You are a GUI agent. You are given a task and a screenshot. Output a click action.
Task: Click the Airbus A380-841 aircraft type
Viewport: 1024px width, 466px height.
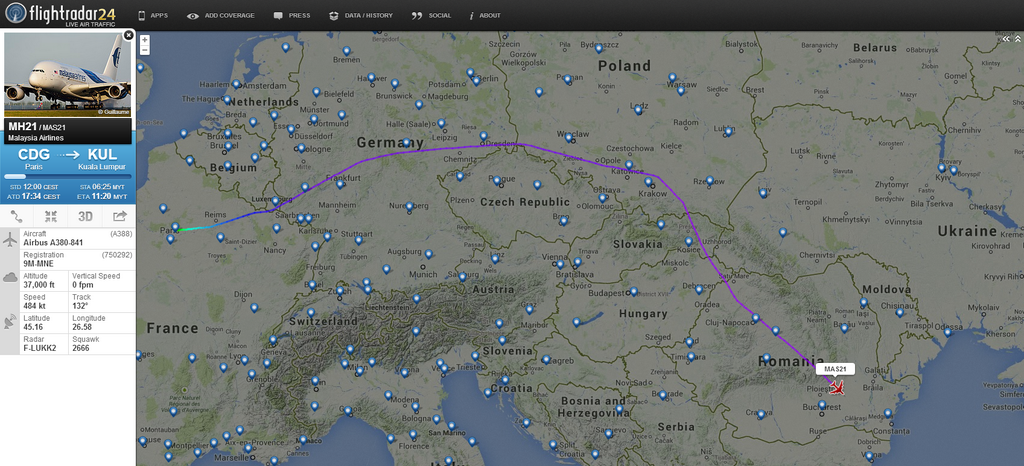[x=53, y=242]
